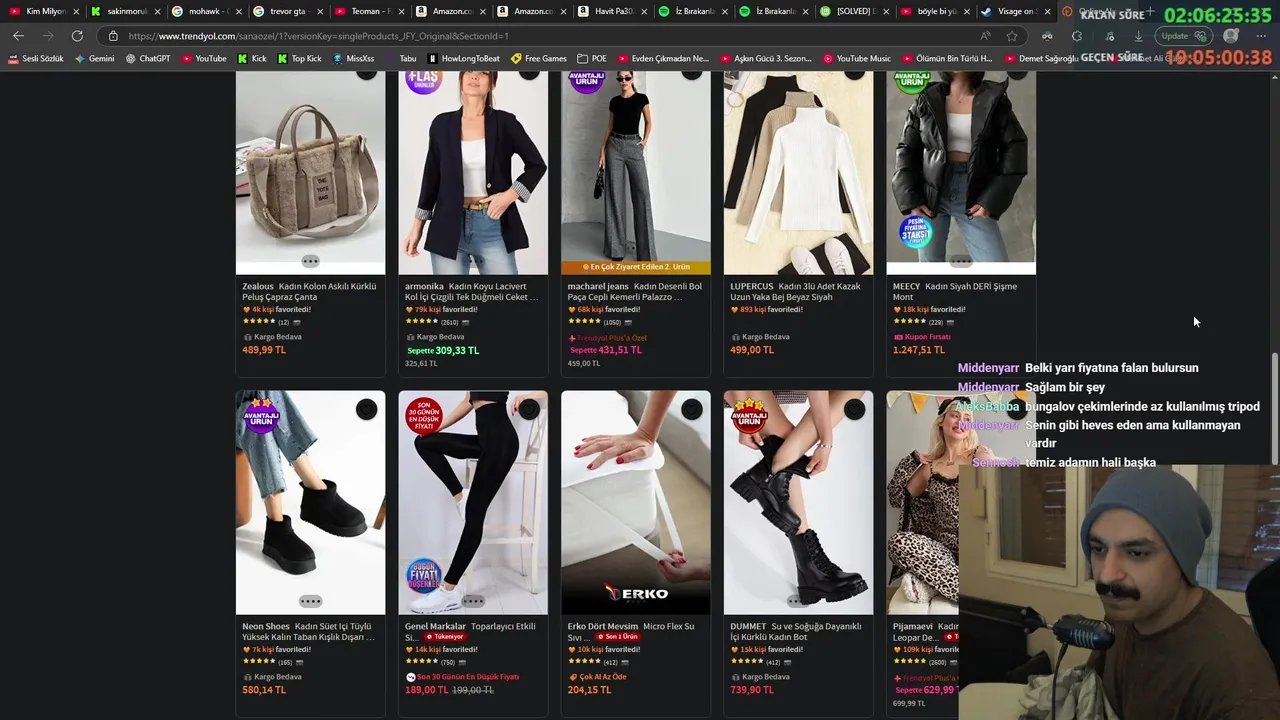Image resolution: width=1280 pixels, height=720 pixels.
Task: Open the YouTube Music bookmark
Action: (x=857, y=59)
